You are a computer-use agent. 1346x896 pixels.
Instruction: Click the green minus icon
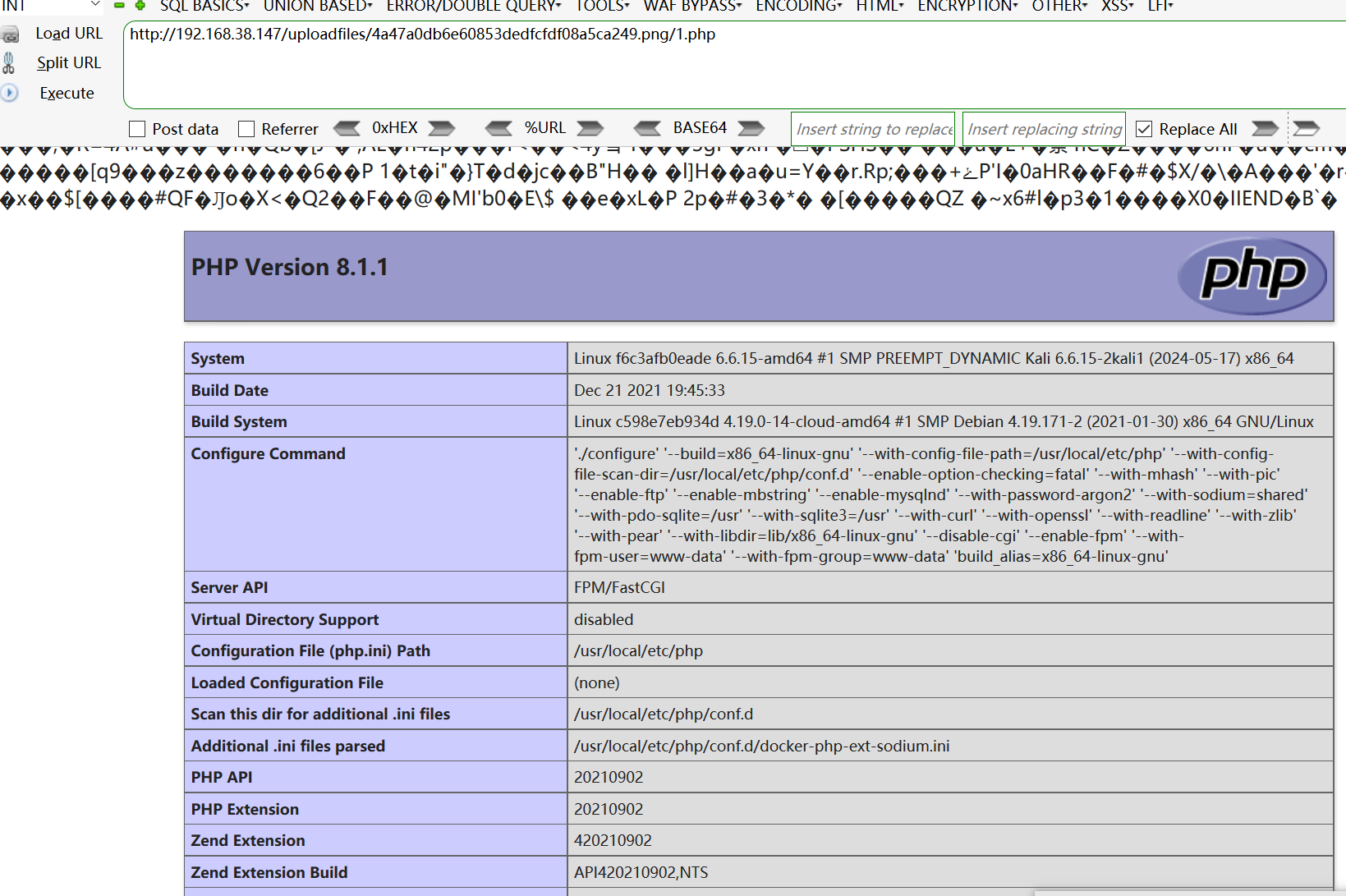(119, 5)
